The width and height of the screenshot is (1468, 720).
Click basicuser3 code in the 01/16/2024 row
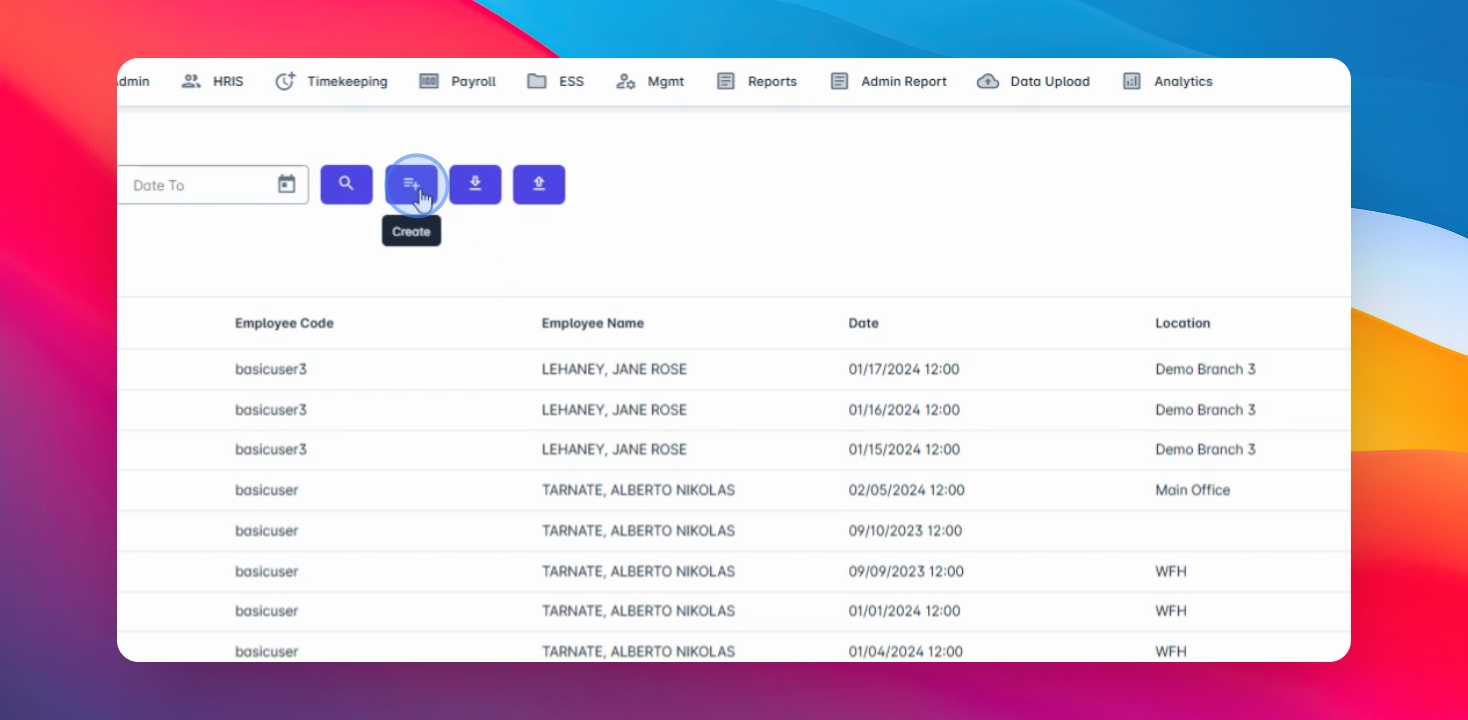coord(271,410)
